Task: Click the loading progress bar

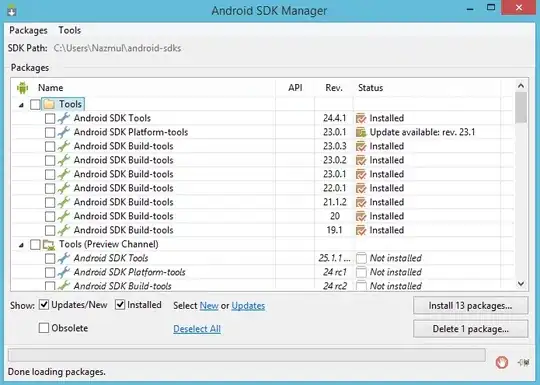Action: pos(247,355)
